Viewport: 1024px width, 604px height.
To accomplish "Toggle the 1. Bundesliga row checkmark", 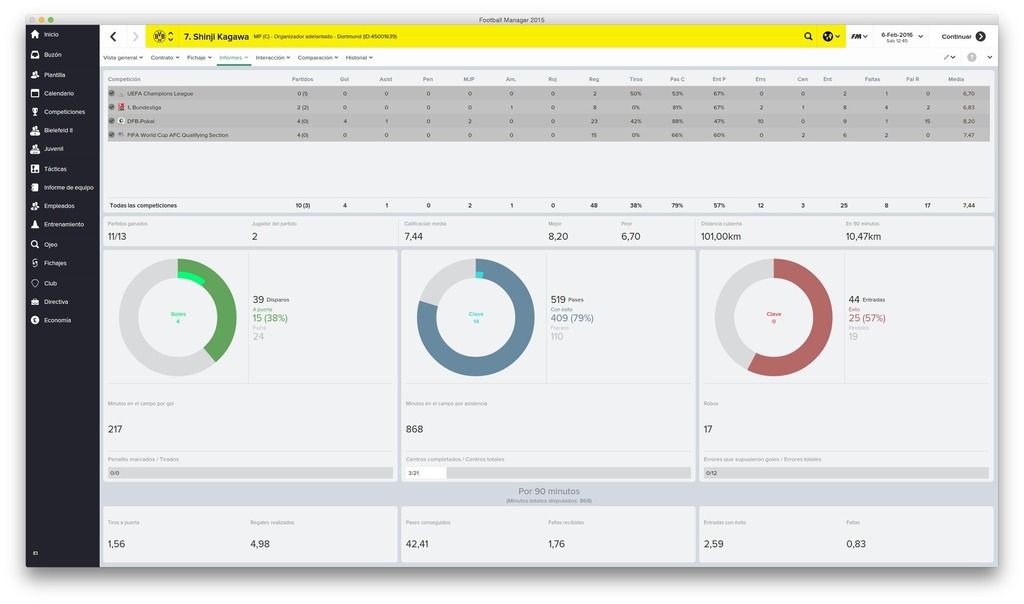I will pos(112,107).
